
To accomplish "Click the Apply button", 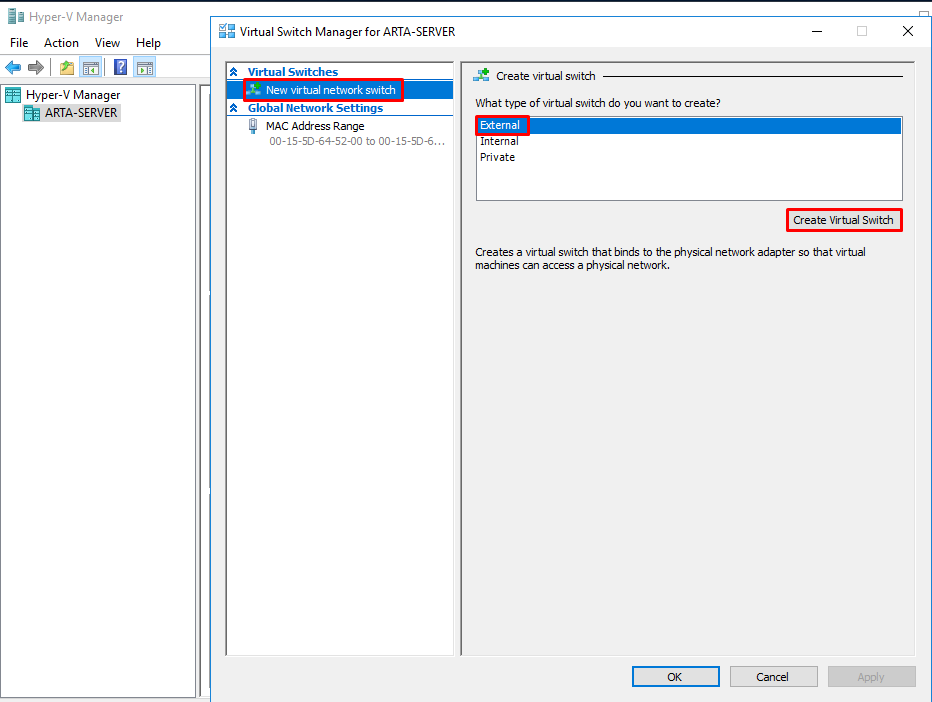I will (871, 677).
